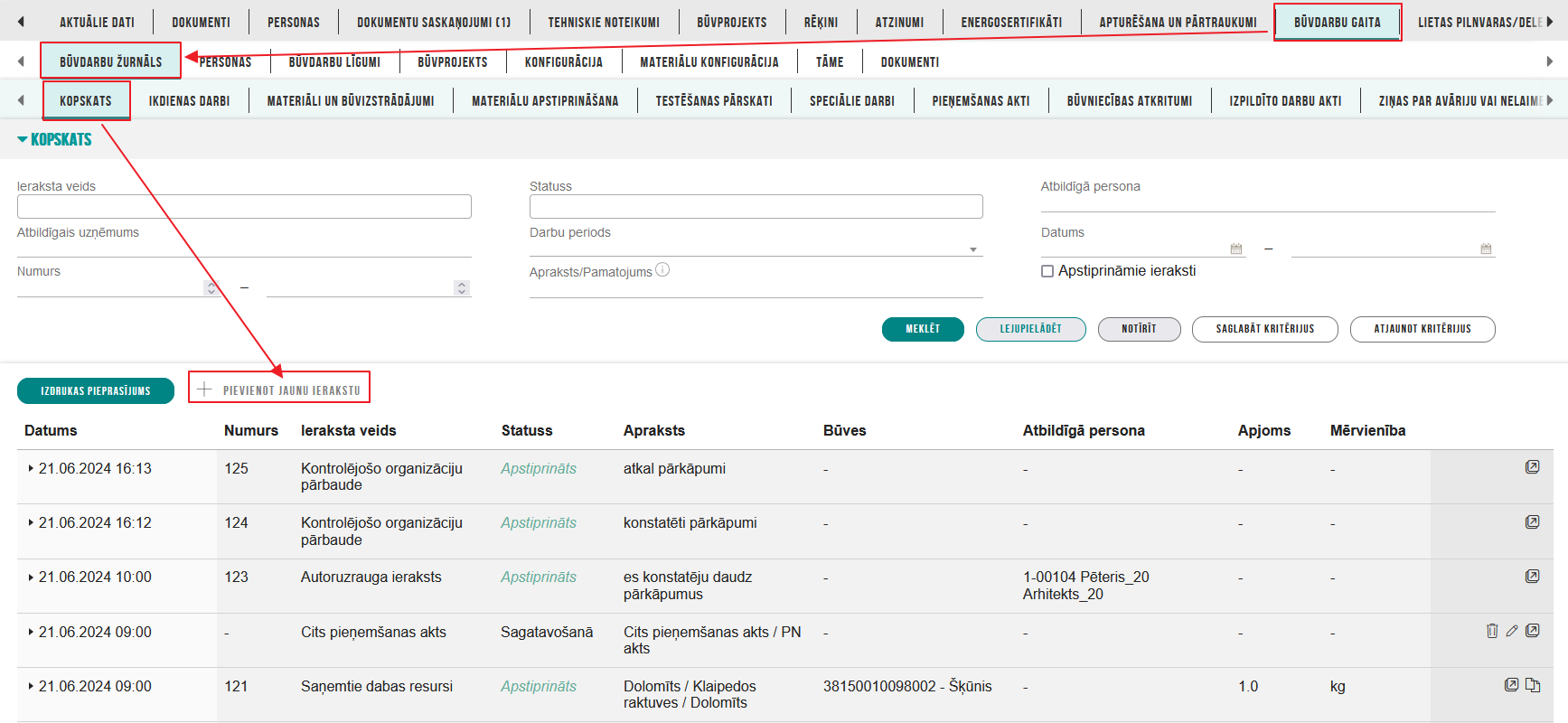1568x723 pixels.
Task: Click Apstiprināts status of entry 123
Action: click(x=539, y=577)
